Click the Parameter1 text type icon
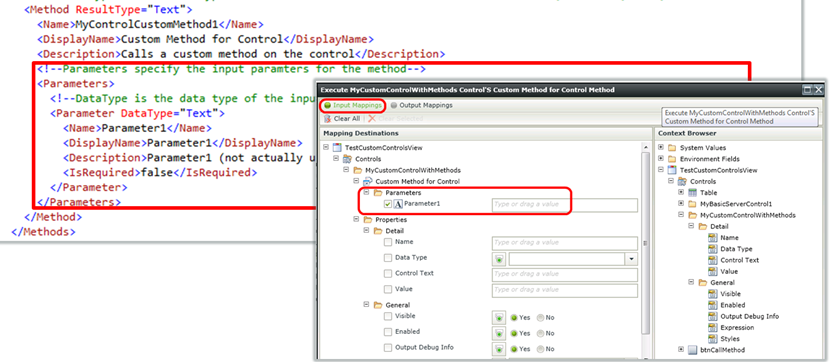This screenshot has height=362, width=830. pyautogui.click(x=399, y=204)
